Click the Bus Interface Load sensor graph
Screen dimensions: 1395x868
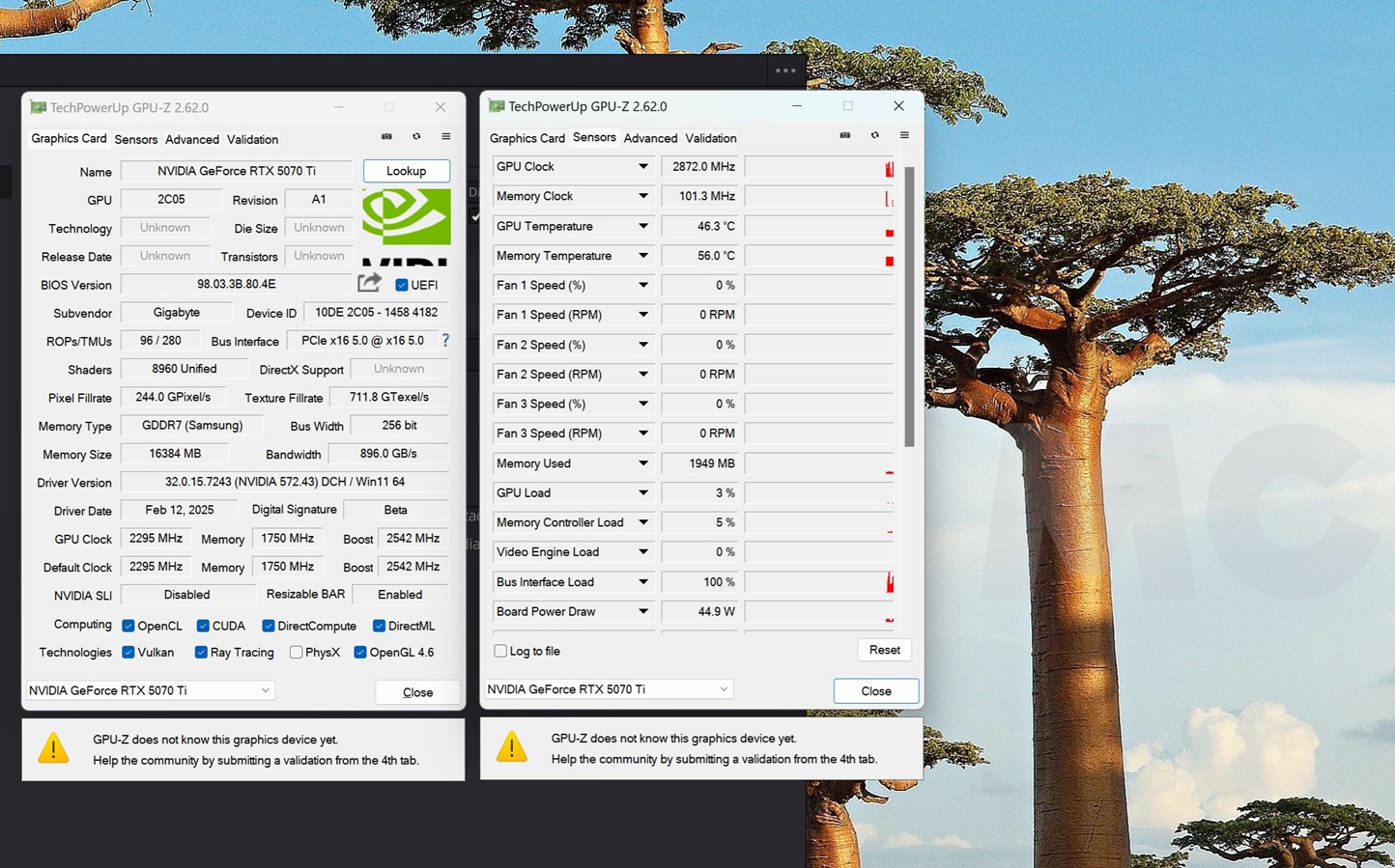(x=819, y=582)
